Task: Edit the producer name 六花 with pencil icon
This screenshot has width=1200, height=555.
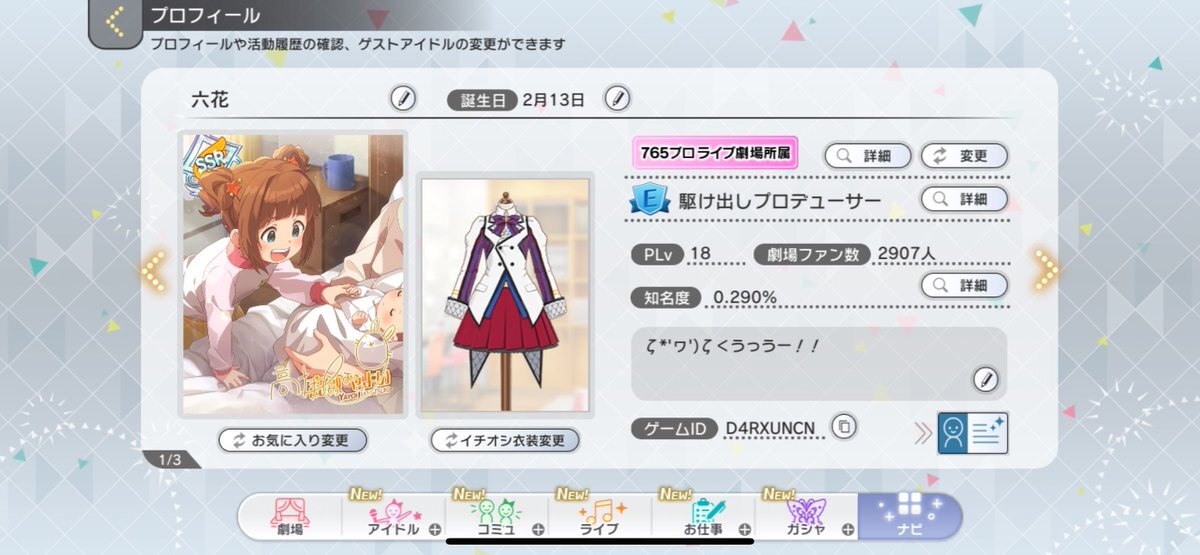Action: coord(402,98)
